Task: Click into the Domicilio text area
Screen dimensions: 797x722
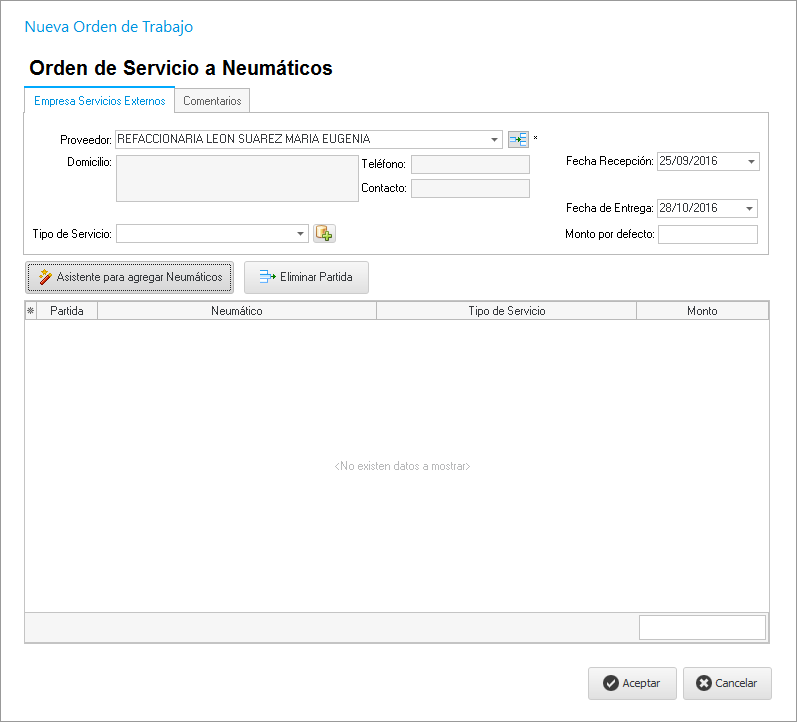Action: pyautogui.click(x=236, y=178)
